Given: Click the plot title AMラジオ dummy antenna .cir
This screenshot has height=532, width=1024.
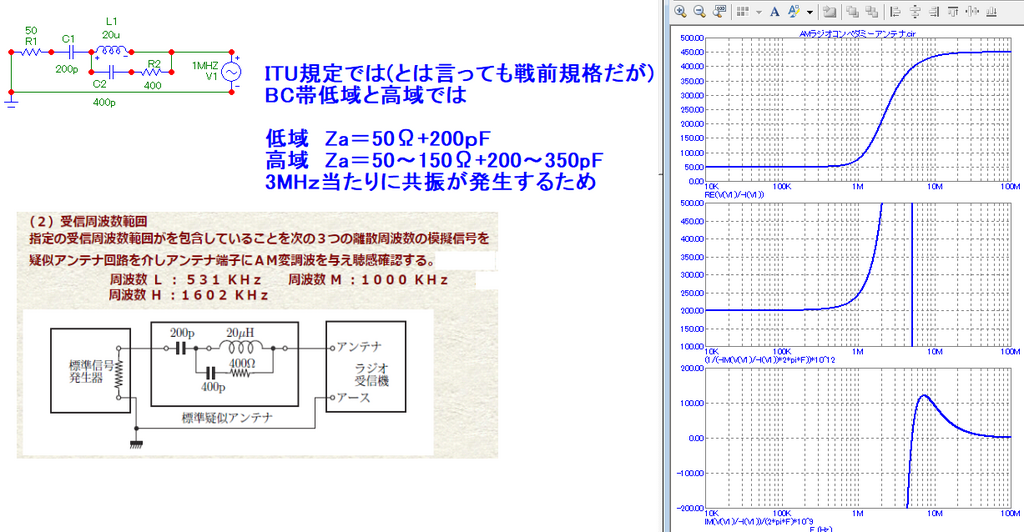Looking at the screenshot, I should (857, 33).
